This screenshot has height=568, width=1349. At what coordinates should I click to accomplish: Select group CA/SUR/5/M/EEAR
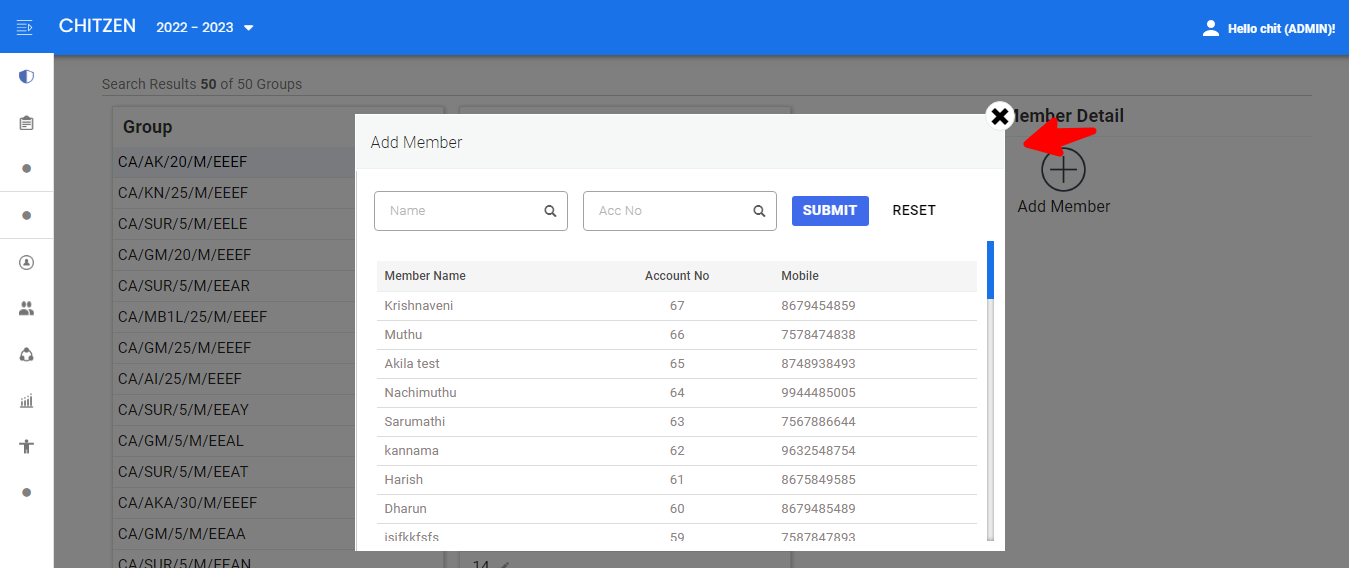(x=234, y=286)
